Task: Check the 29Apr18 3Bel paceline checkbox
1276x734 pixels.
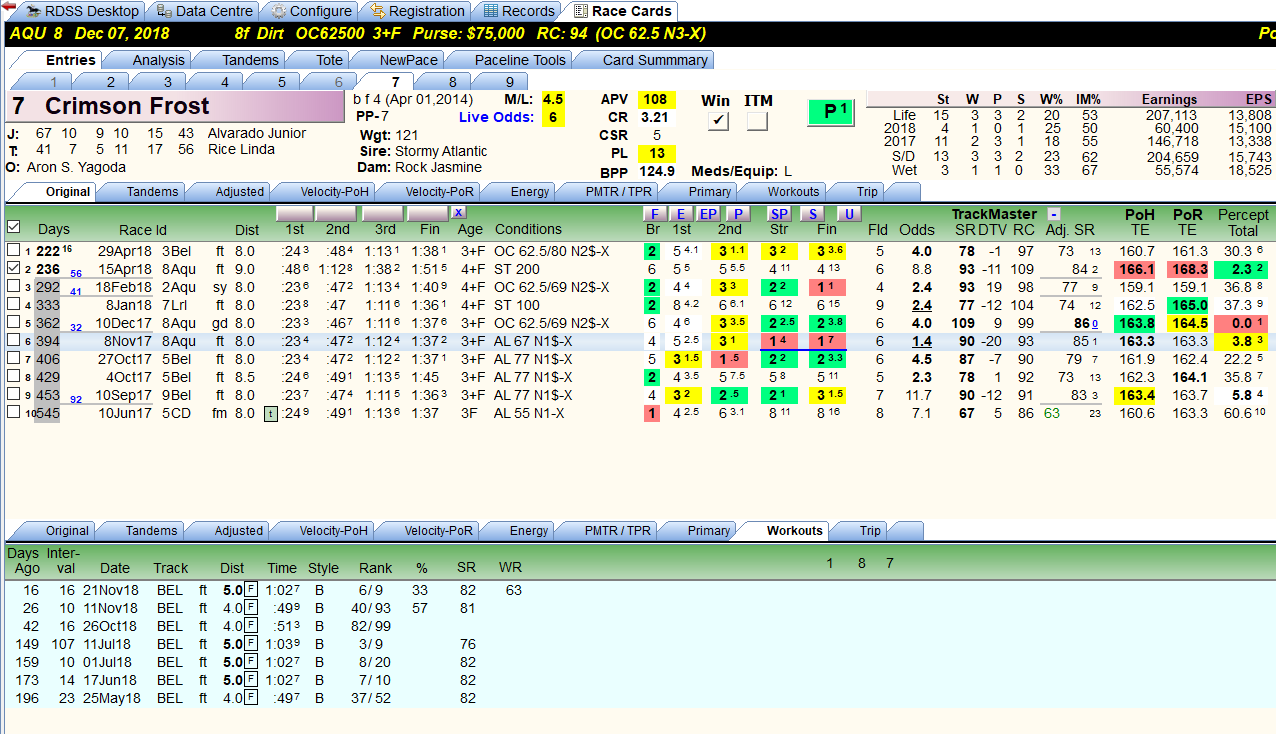Action: (14, 251)
